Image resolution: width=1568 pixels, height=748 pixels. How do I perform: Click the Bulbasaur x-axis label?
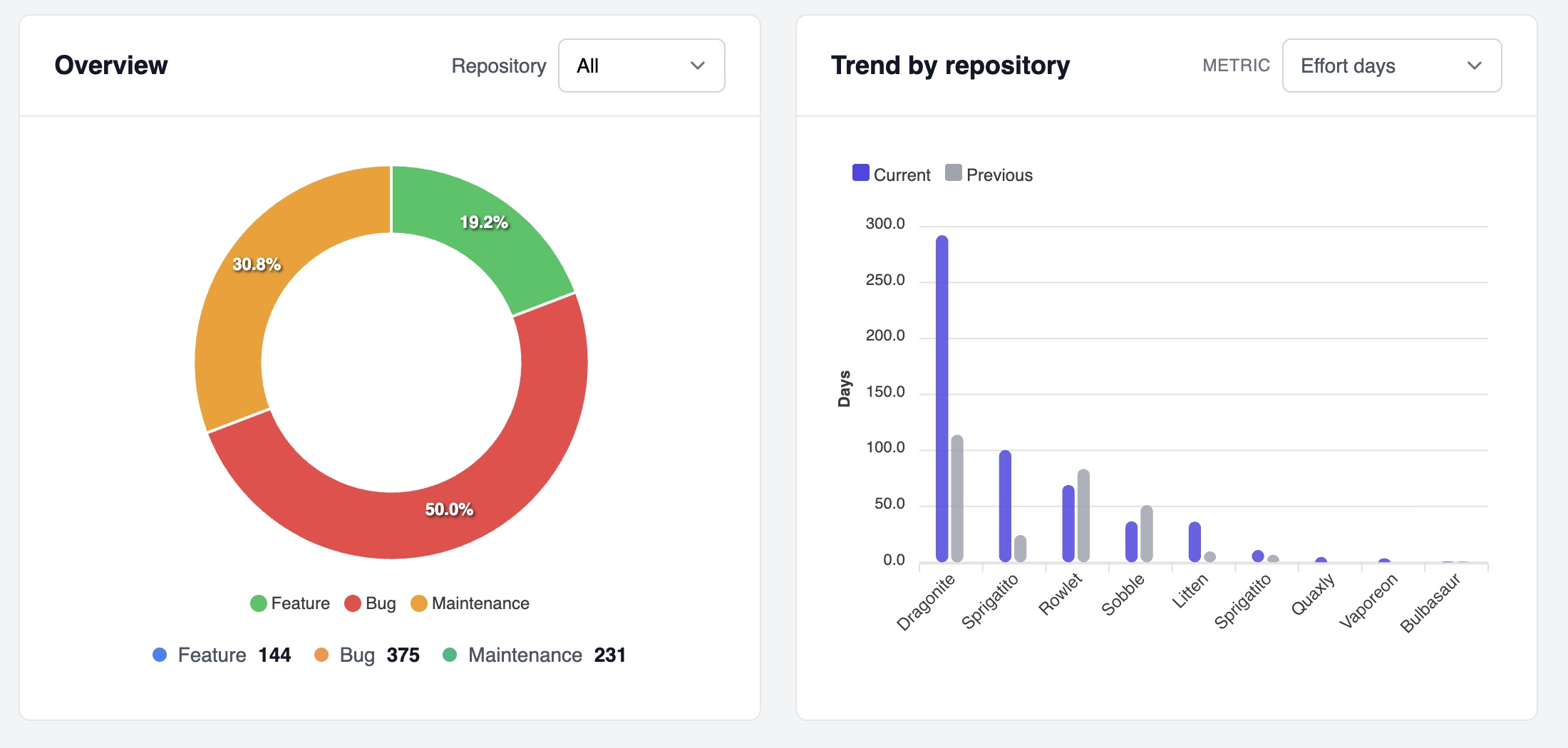(1430, 603)
